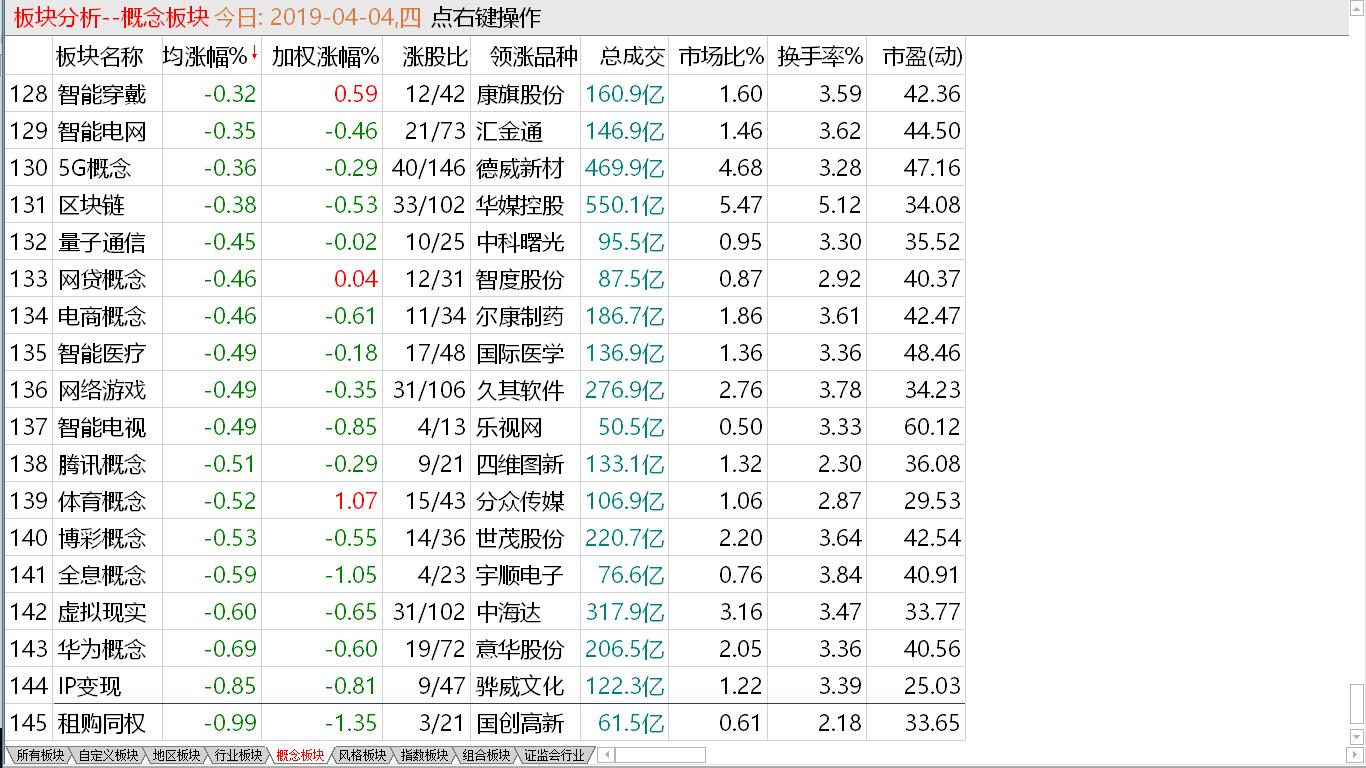Click leading stock 华媒控股
The image size is (1366, 768).
520,205
